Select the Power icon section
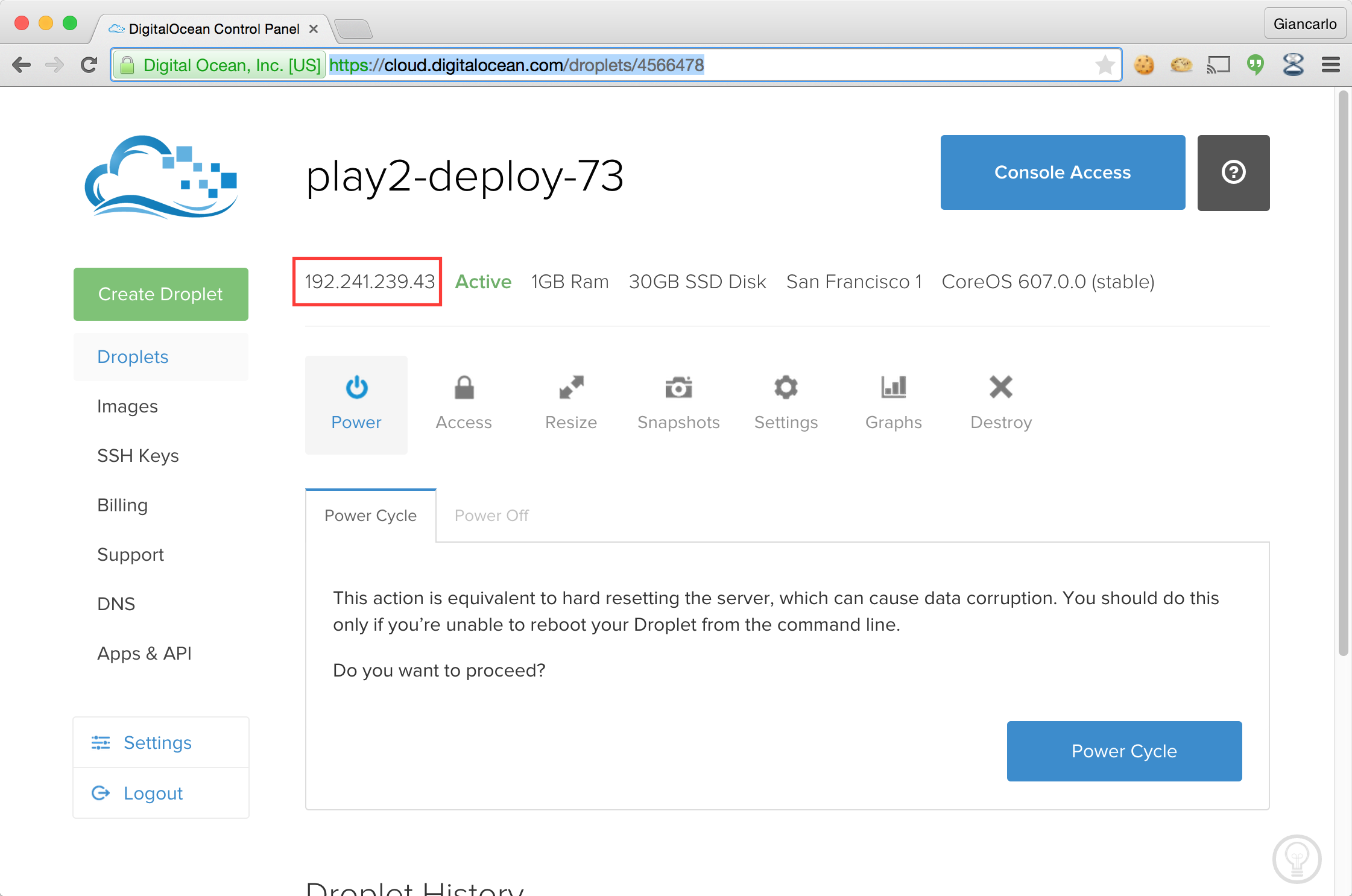 tap(356, 405)
